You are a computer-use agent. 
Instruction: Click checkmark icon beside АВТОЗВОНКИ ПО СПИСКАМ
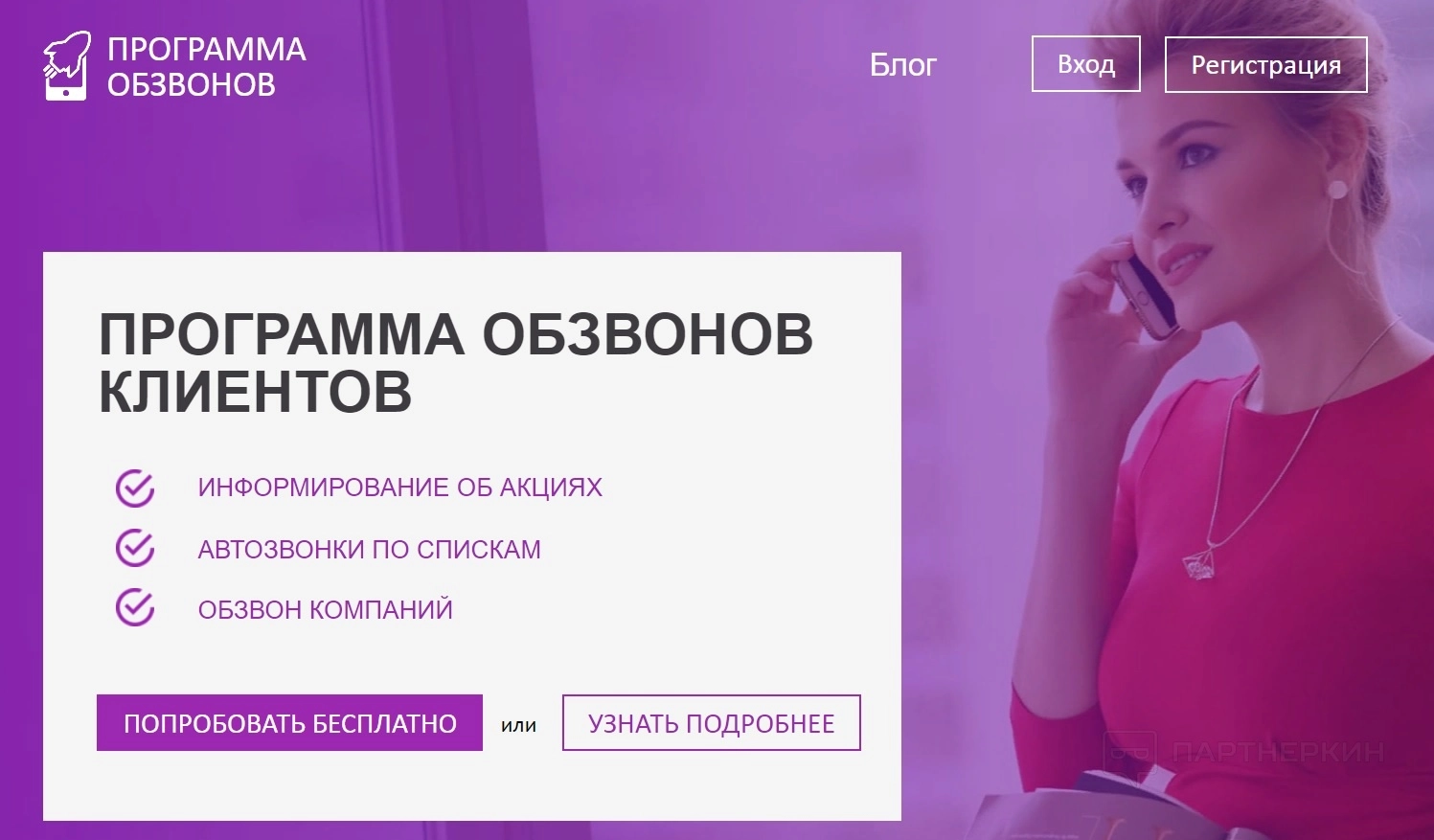pyautogui.click(x=135, y=548)
